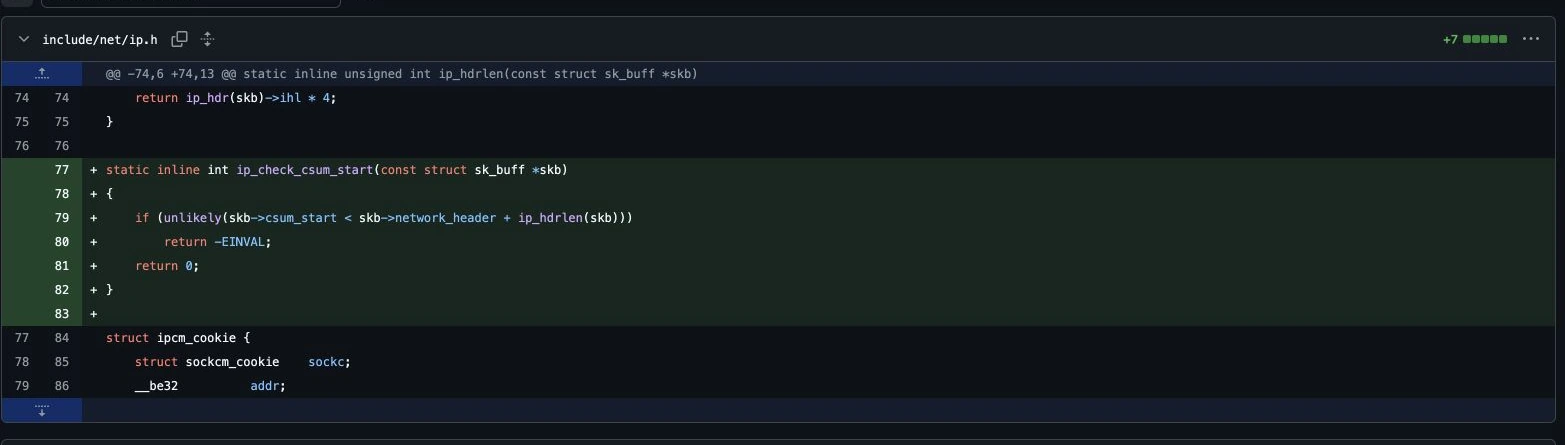
Task: Expand hidden lines above the hunk
Action: coord(42,74)
